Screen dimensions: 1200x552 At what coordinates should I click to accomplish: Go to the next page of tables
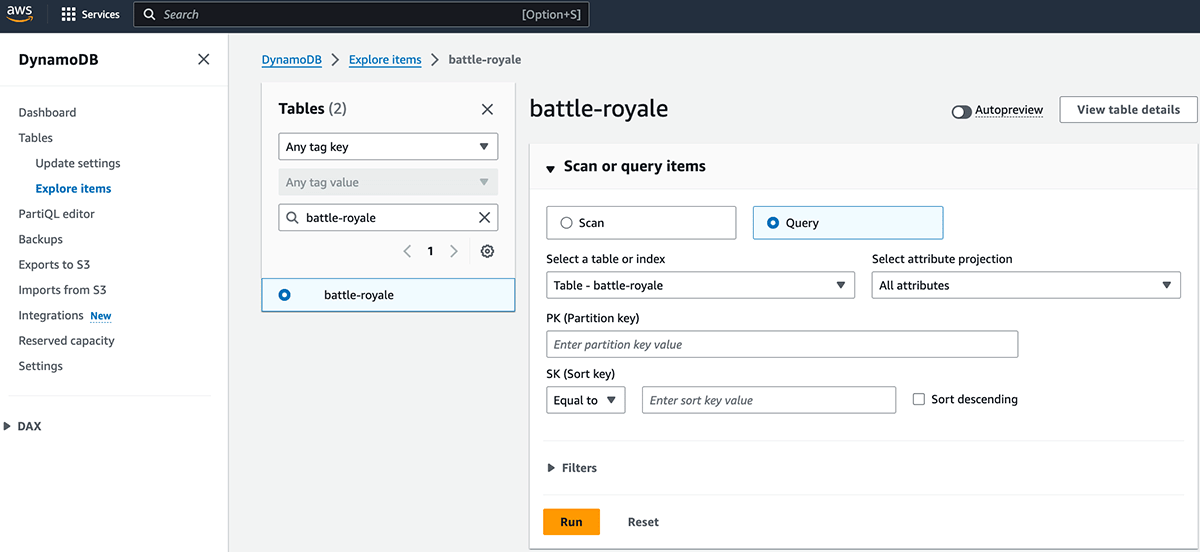(x=454, y=251)
